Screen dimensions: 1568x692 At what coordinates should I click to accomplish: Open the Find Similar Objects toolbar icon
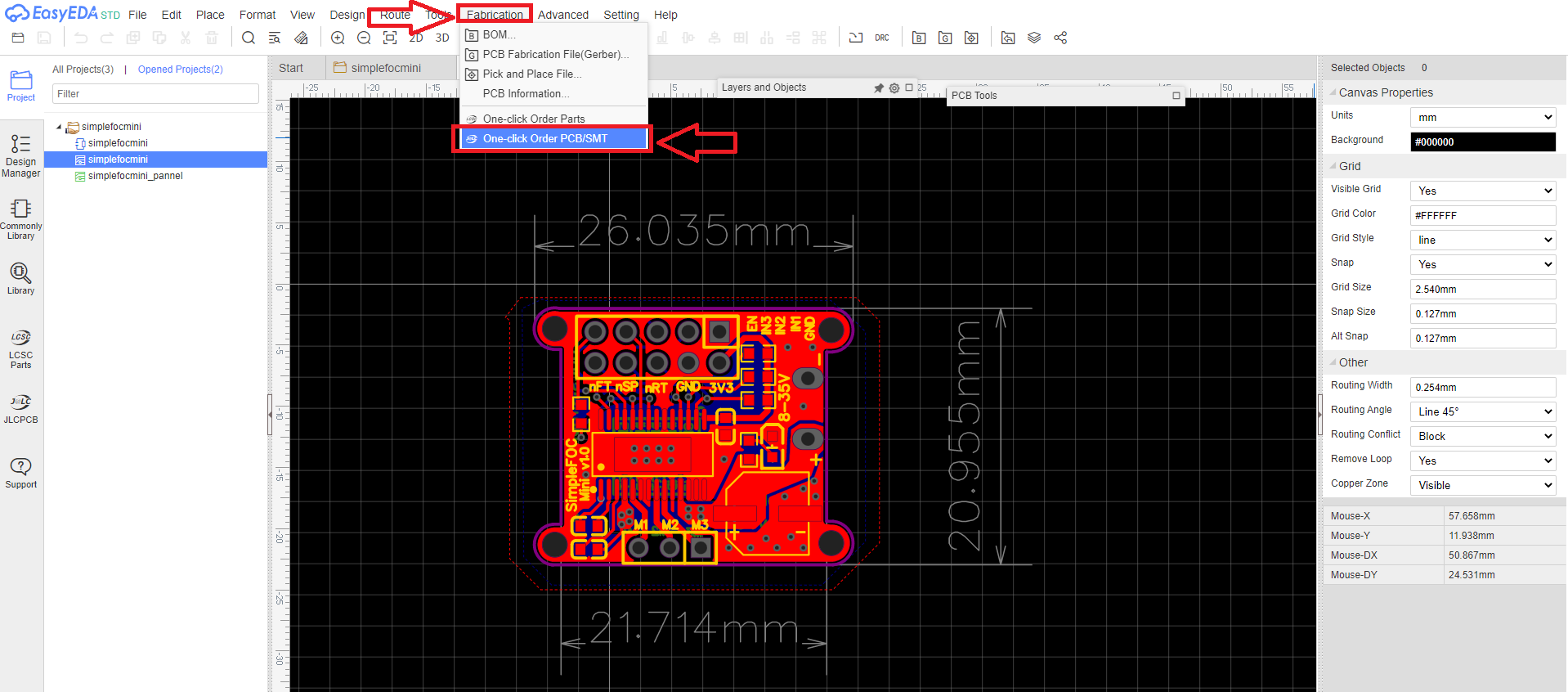click(275, 38)
